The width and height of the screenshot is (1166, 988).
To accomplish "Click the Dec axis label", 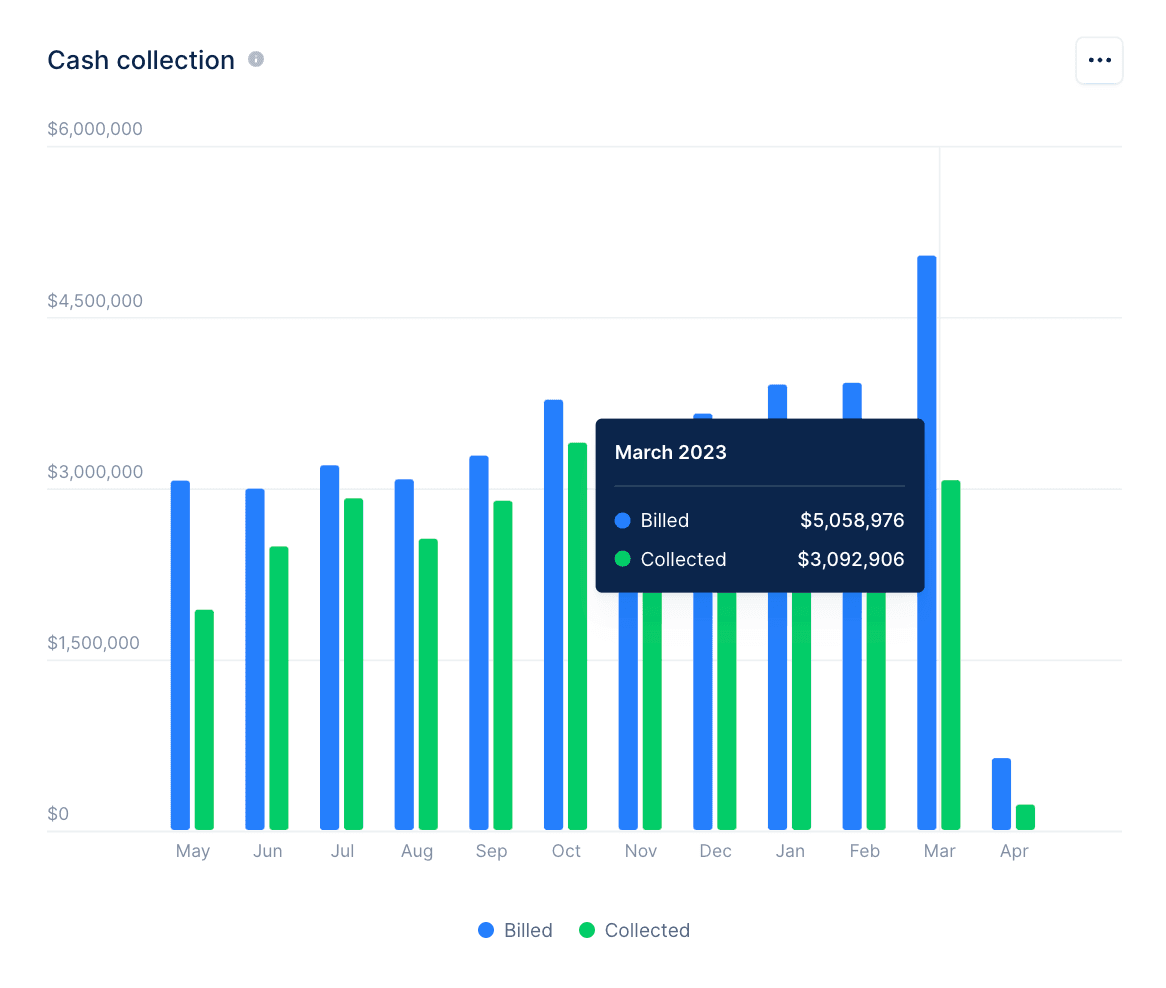I will (x=715, y=851).
